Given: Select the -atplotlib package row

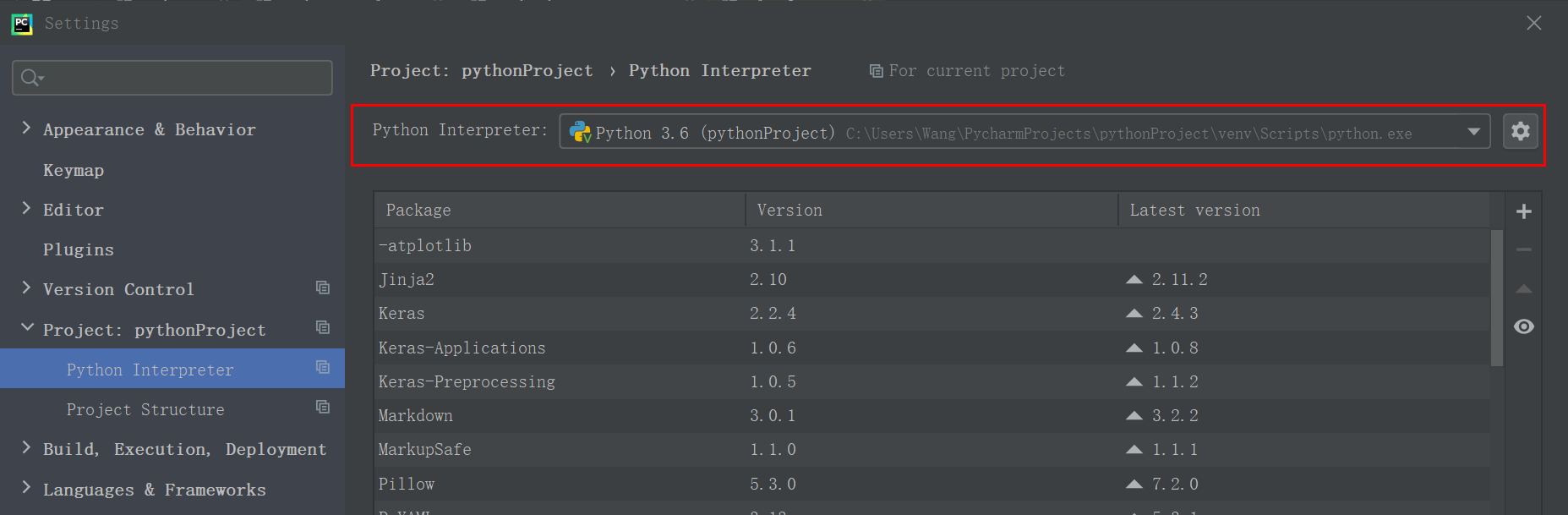Looking at the screenshot, I should 932,245.
